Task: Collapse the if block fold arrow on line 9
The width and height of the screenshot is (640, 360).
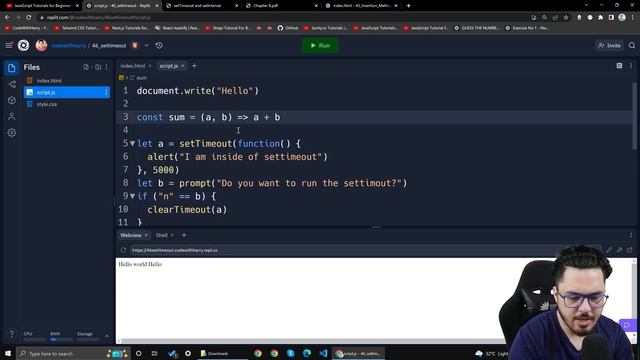Action: point(132,196)
